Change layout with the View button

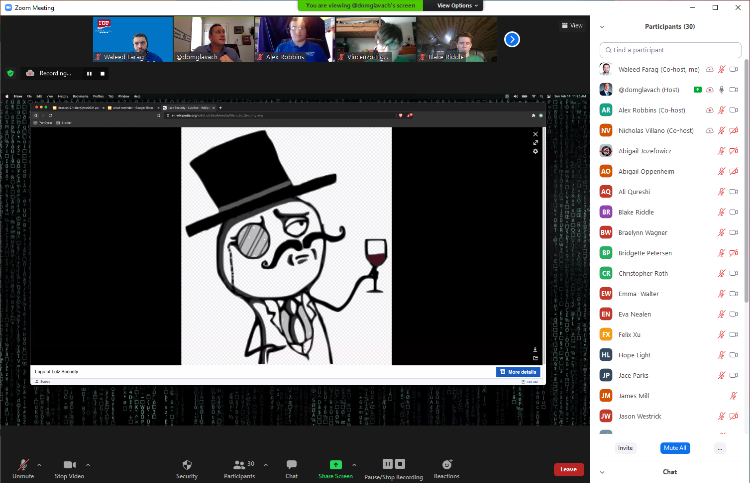click(572, 25)
